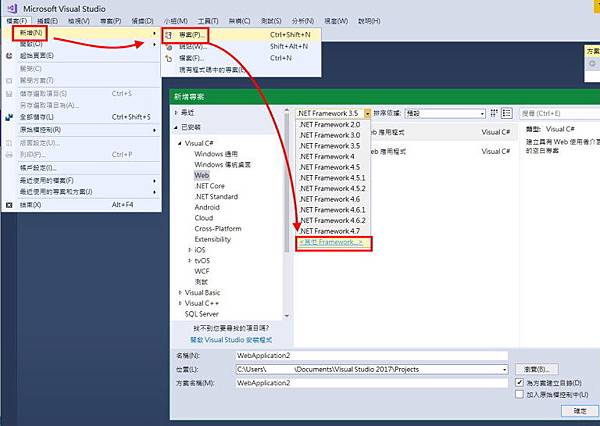600x426 pixels.
Task: Select the Cross-Platform category
Action: [x=218, y=229]
